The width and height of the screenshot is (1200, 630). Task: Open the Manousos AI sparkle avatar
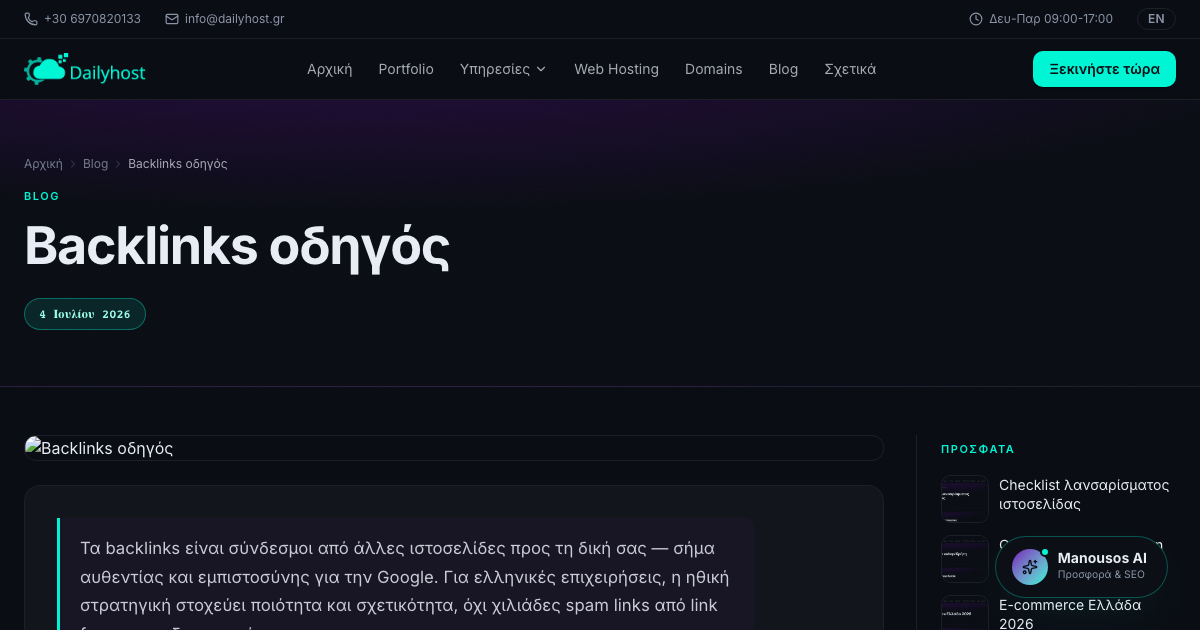coord(1030,566)
